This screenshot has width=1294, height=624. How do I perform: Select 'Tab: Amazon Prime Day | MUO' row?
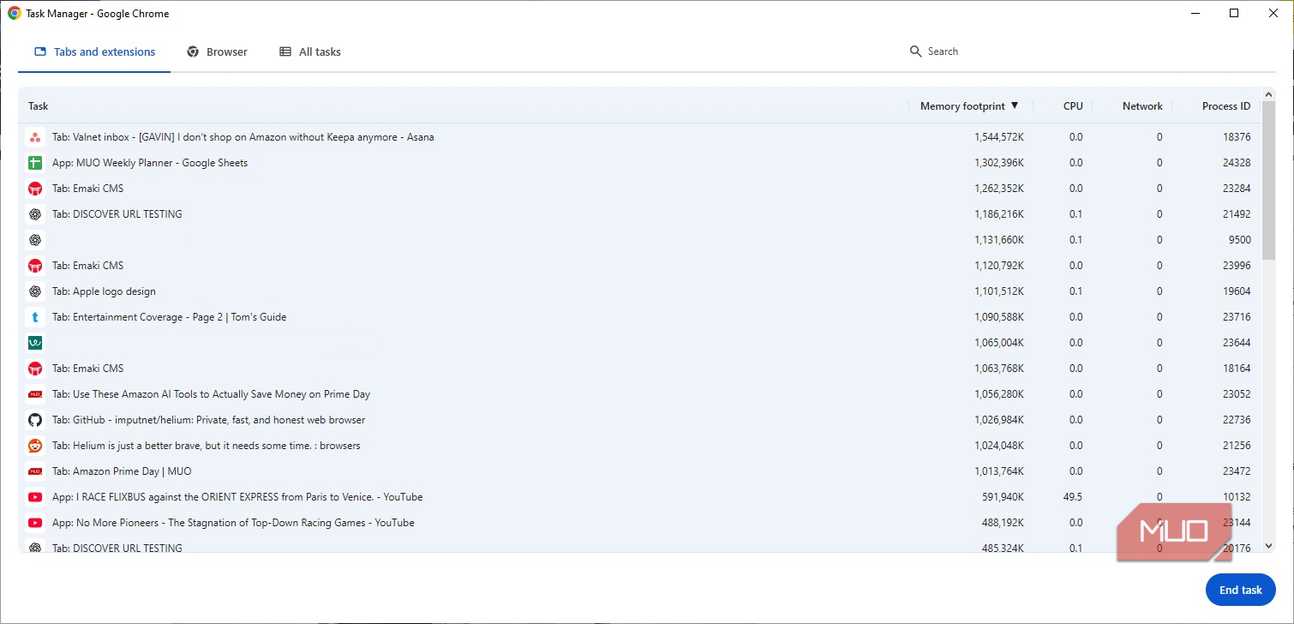point(640,471)
